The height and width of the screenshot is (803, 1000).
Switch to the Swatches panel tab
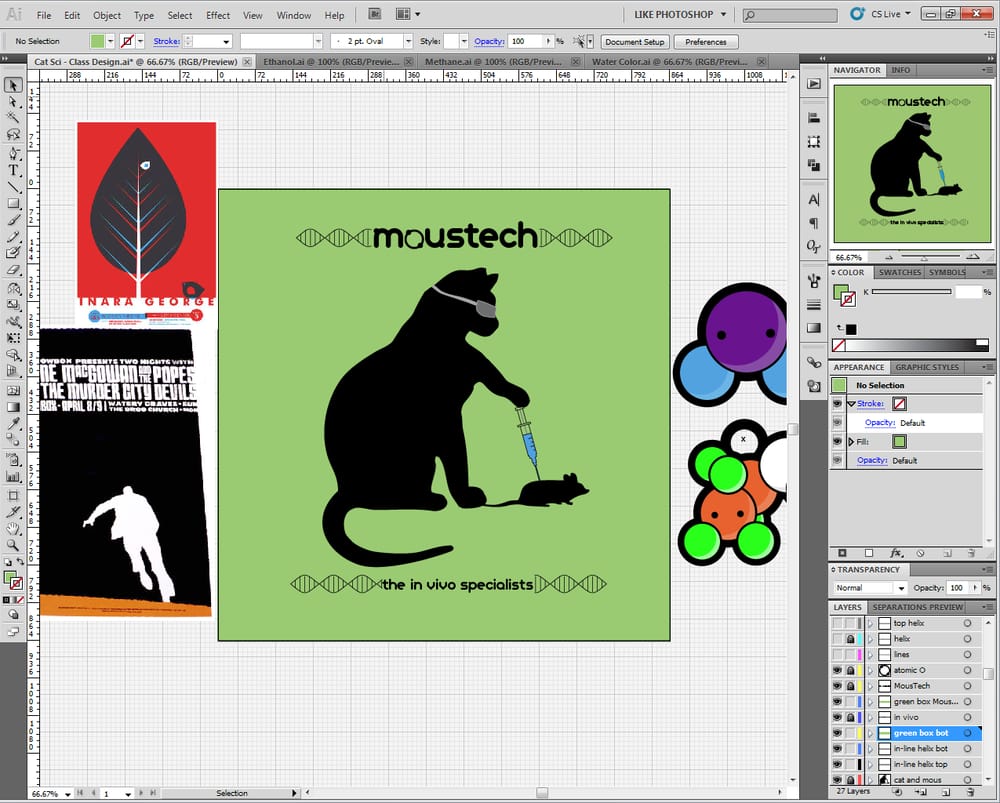[899, 272]
